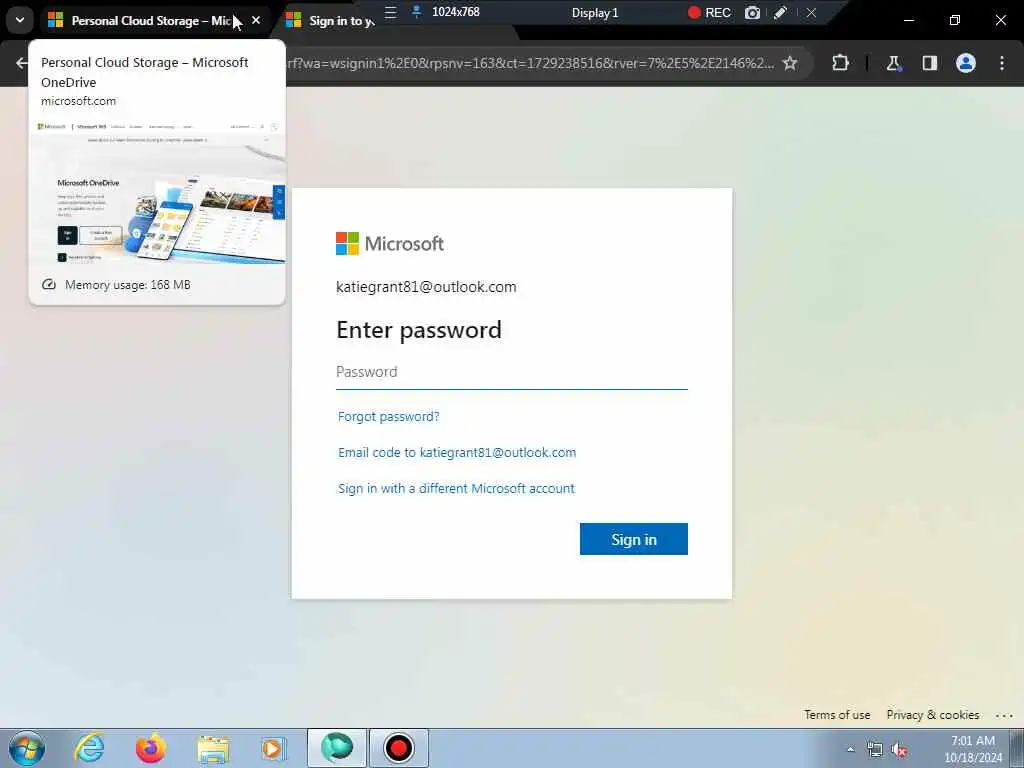Click the Display 1 label
The height and width of the screenshot is (768, 1024).
tap(595, 12)
